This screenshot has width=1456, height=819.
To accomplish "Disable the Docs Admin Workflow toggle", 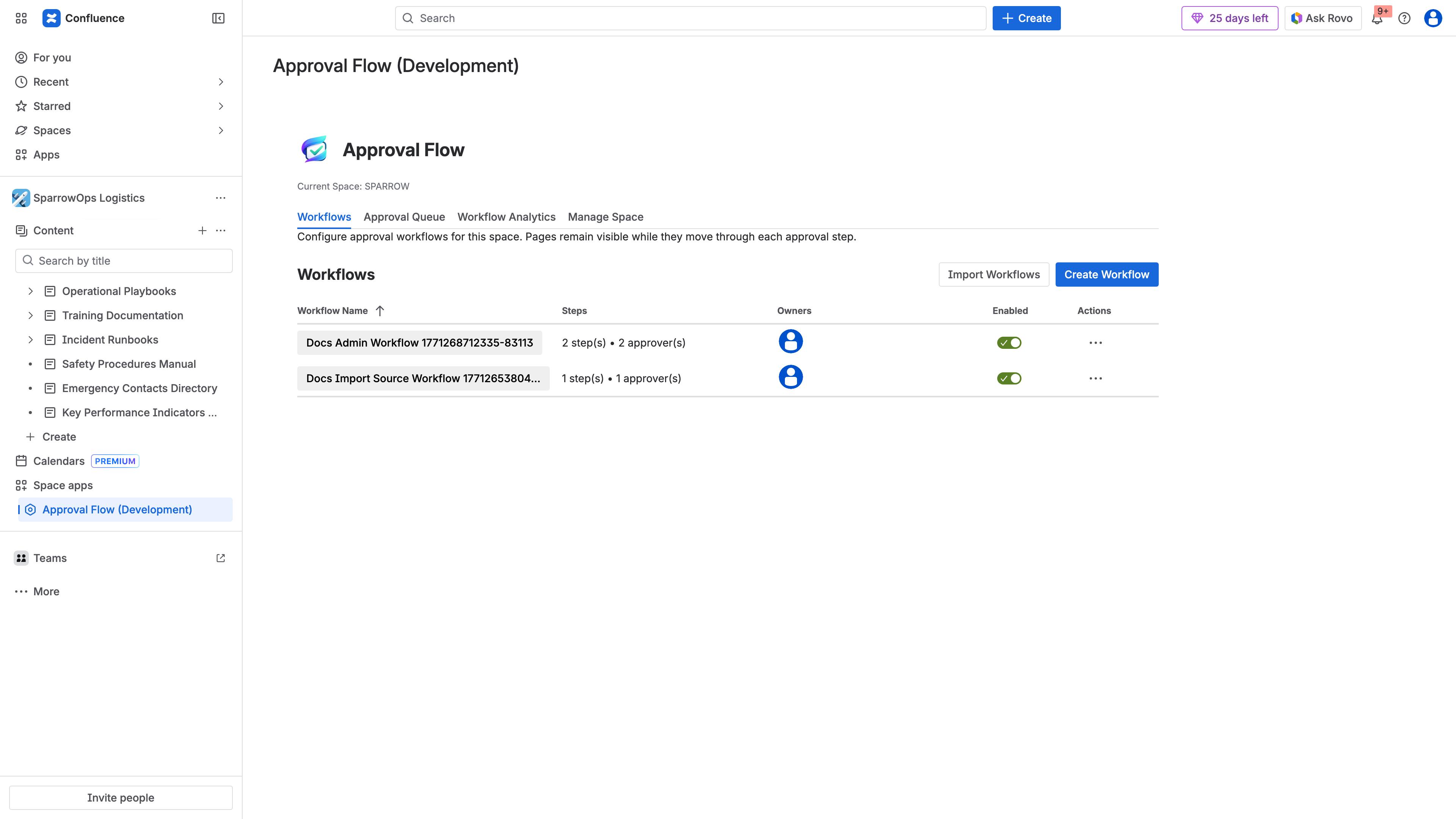I will click(x=1009, y=342).
